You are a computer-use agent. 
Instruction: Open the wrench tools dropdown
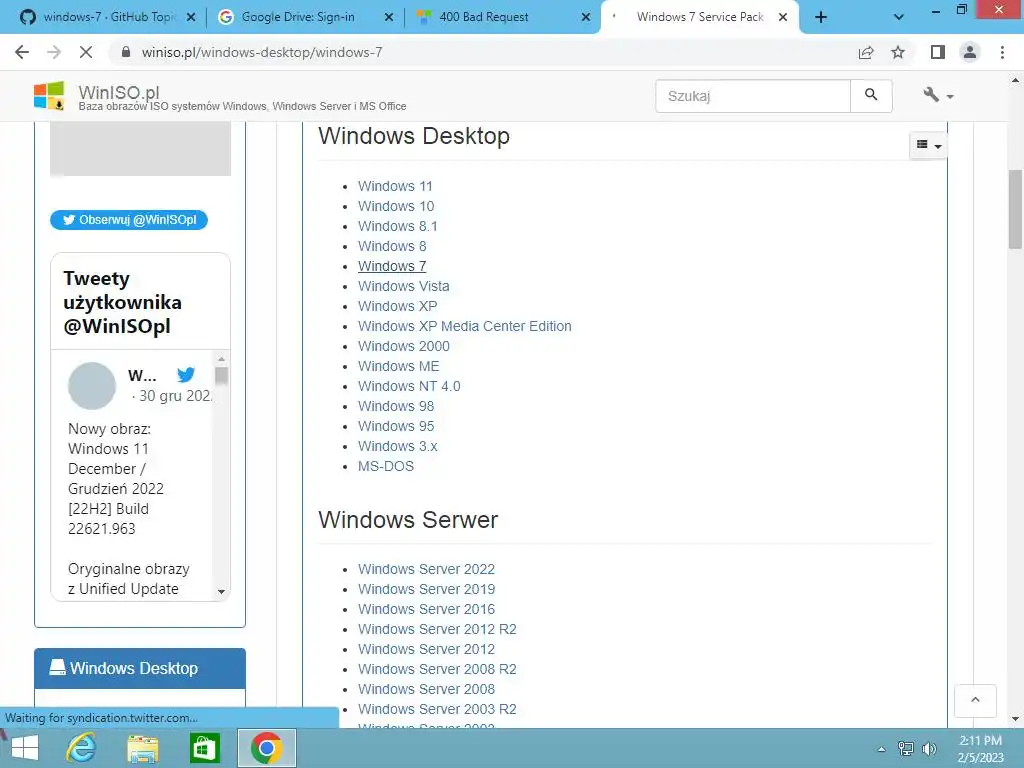(x=938, y=96)
